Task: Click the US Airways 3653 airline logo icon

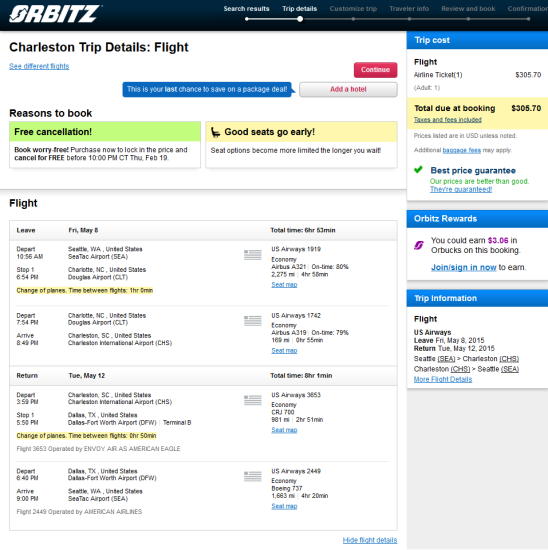Action: click(x=253, y=400)
